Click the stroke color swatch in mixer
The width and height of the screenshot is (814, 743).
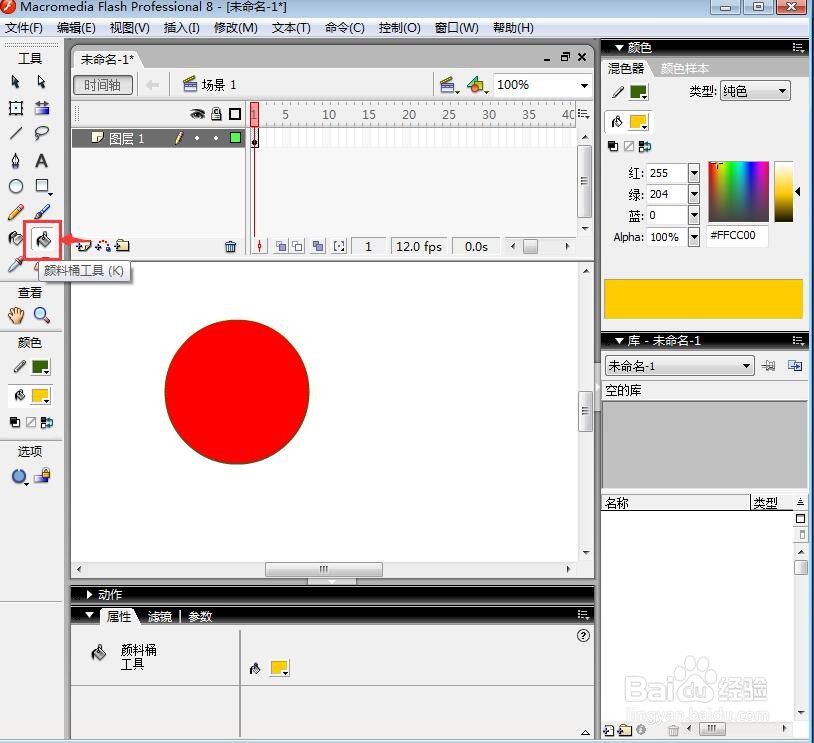tap(638, 92)
